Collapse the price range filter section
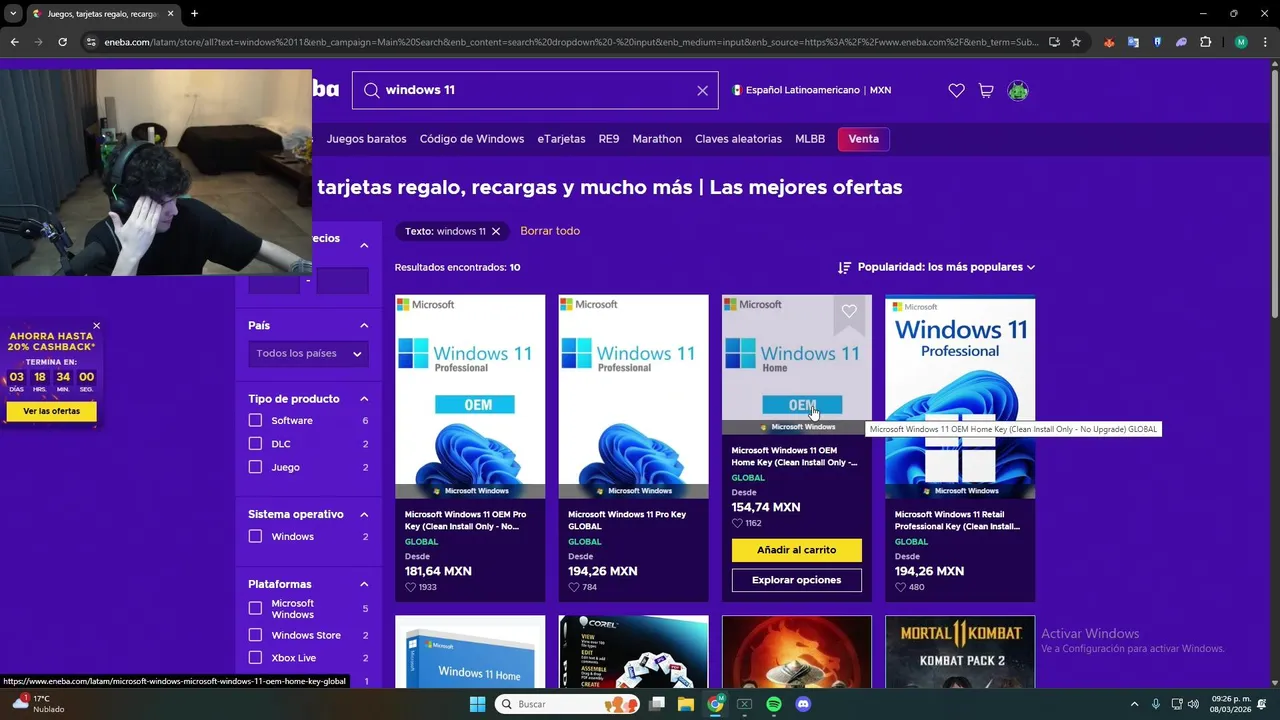Screen dimensions: 1280x720 [364, 245]
